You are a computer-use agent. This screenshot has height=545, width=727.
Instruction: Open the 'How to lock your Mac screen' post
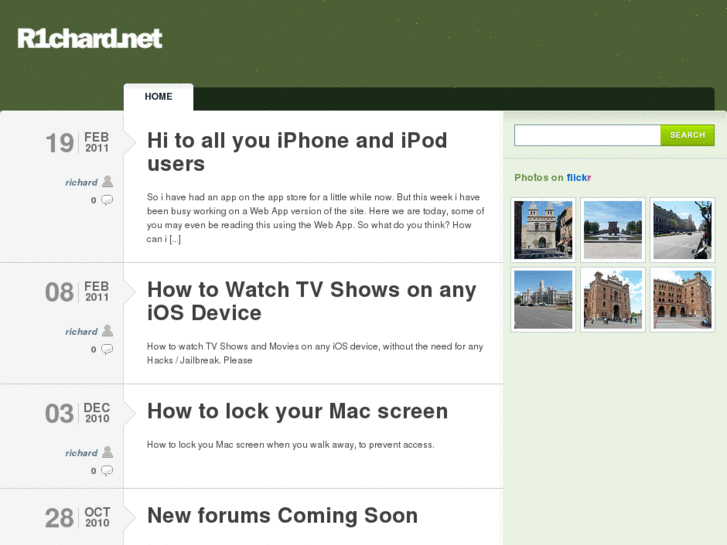[297, 411]
